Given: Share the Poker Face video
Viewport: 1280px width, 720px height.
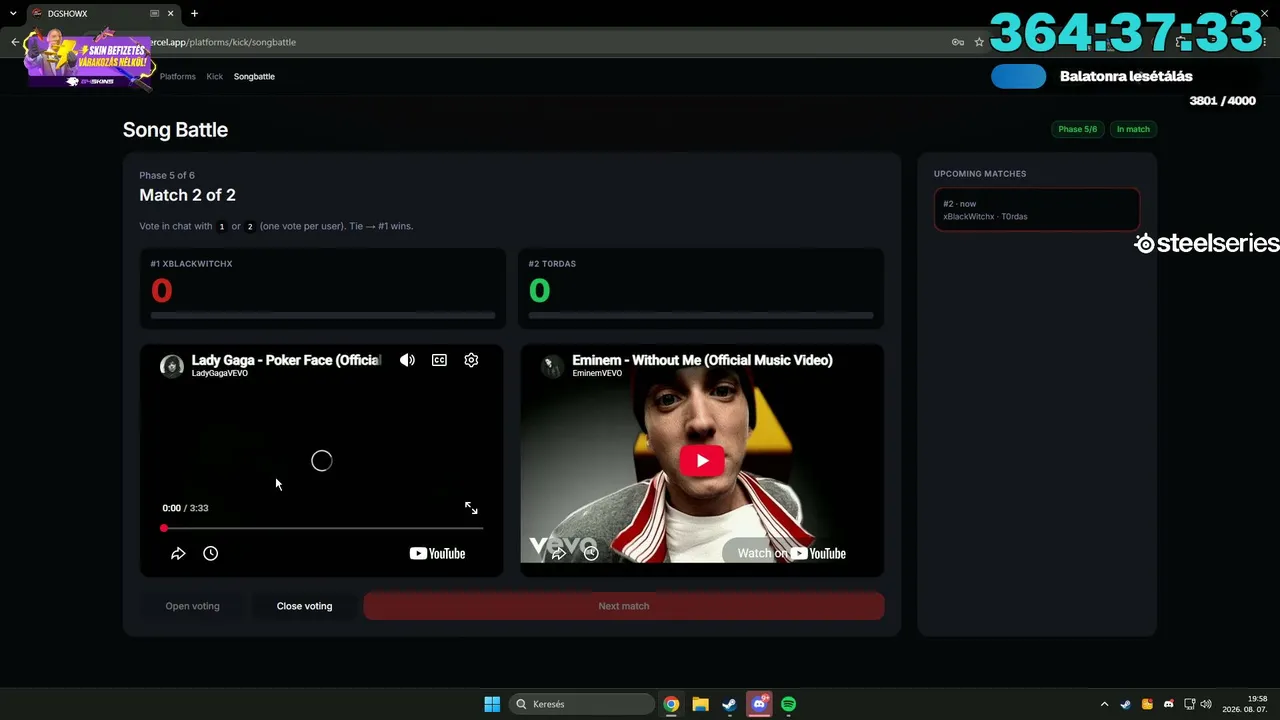Looking at the screenshot, I should pos(178,553).
